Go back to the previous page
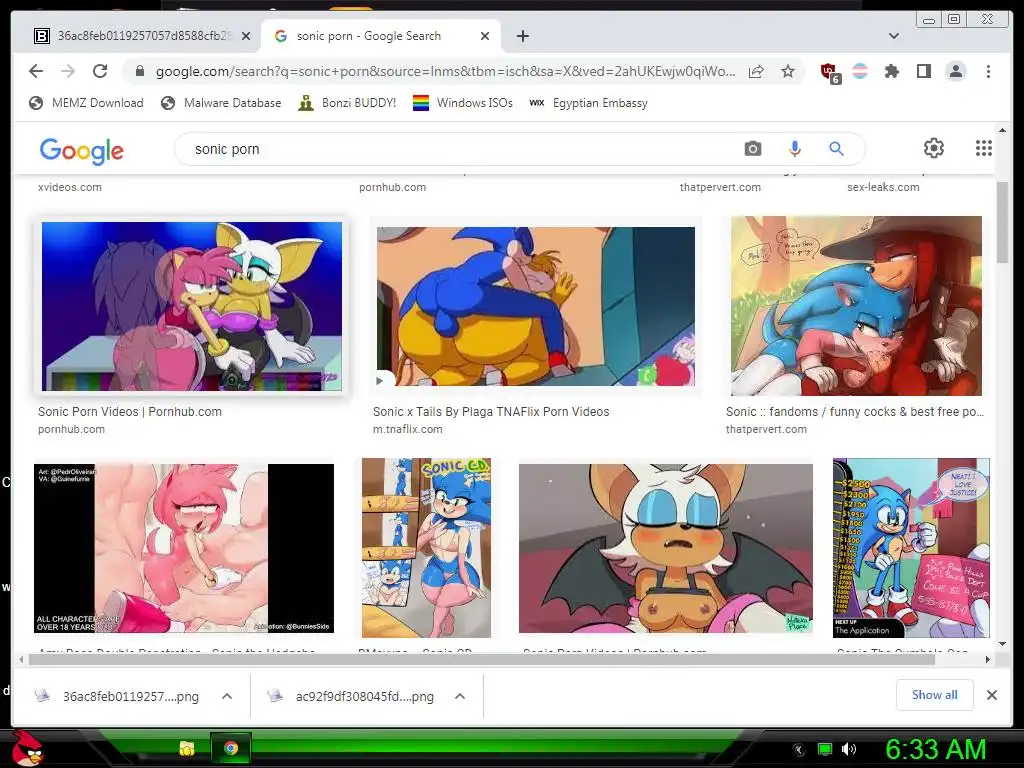This screenshot has width=1024, height=768. (x=36, y=71)
